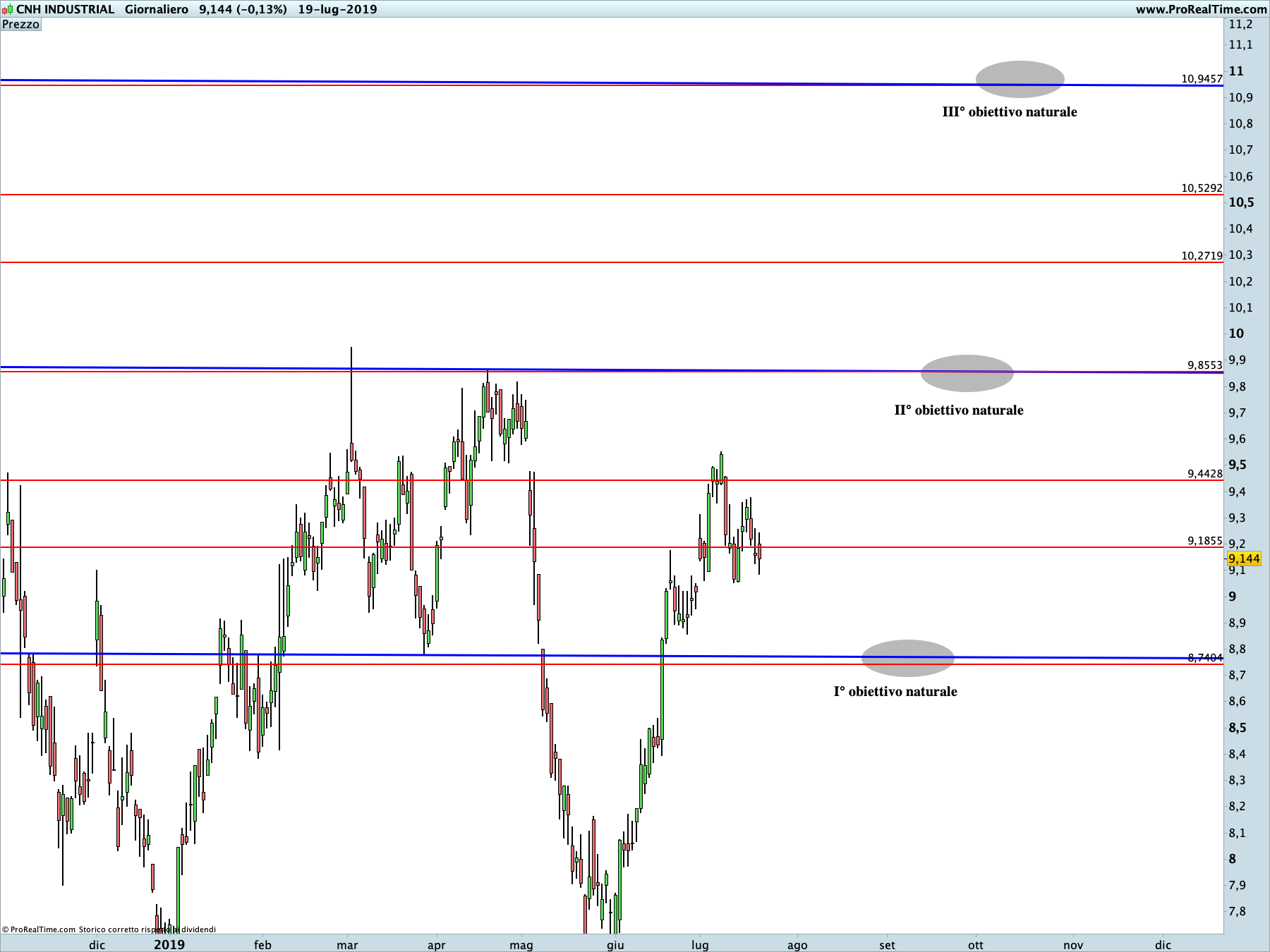Select the III° obiettivo naturale label
The image size is (1270, 952).
coord(1010,111)
